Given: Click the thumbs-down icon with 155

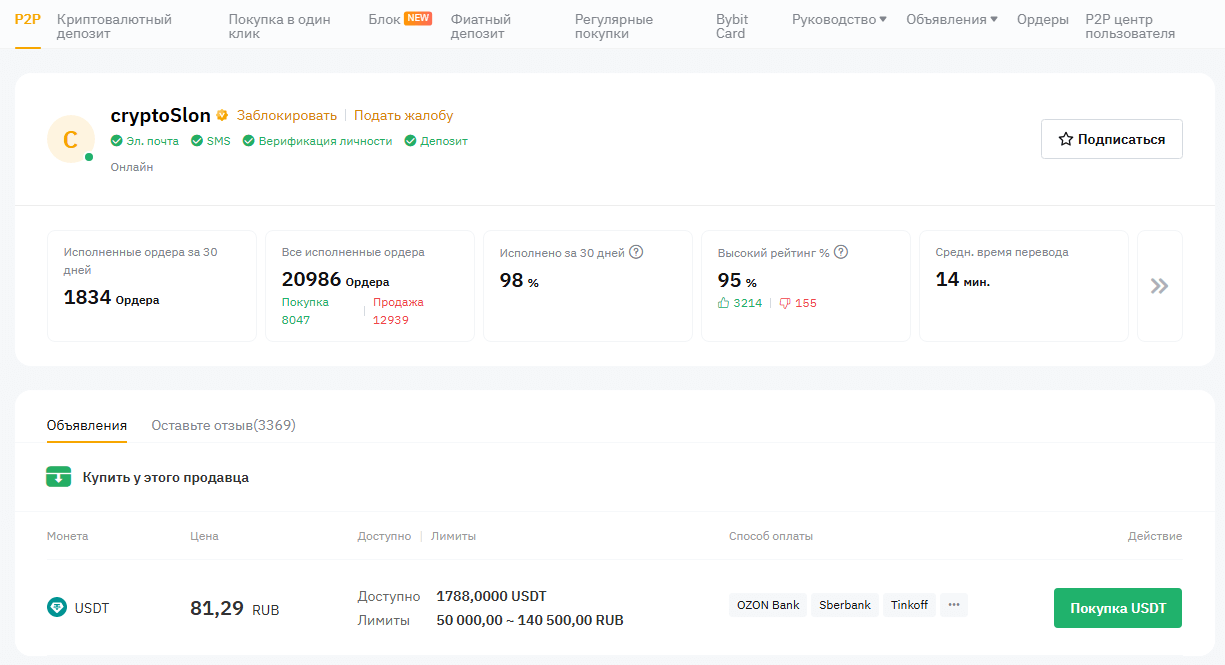Looking at the screenshot, I should click(784, 303).
